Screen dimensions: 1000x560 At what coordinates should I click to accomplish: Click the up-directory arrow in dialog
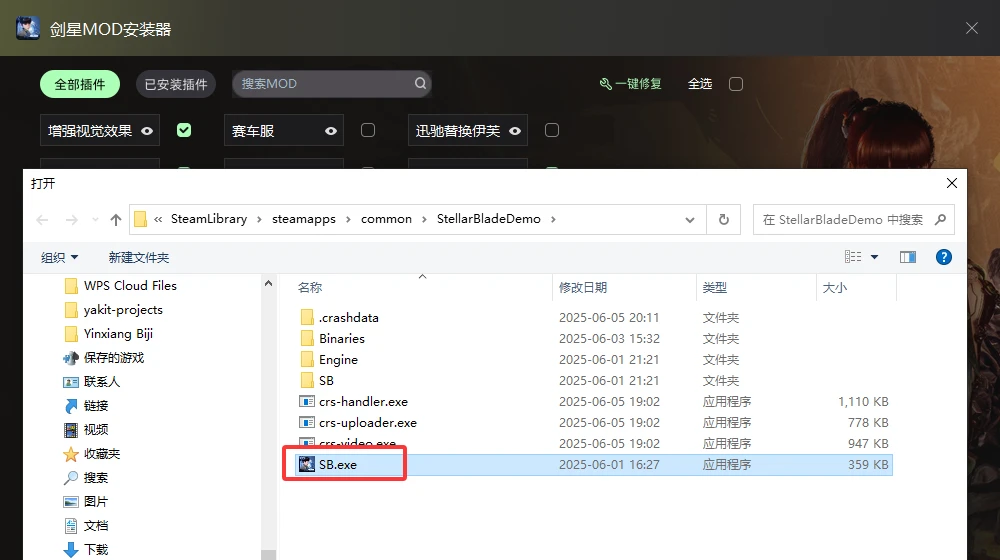tap(116, 220)
